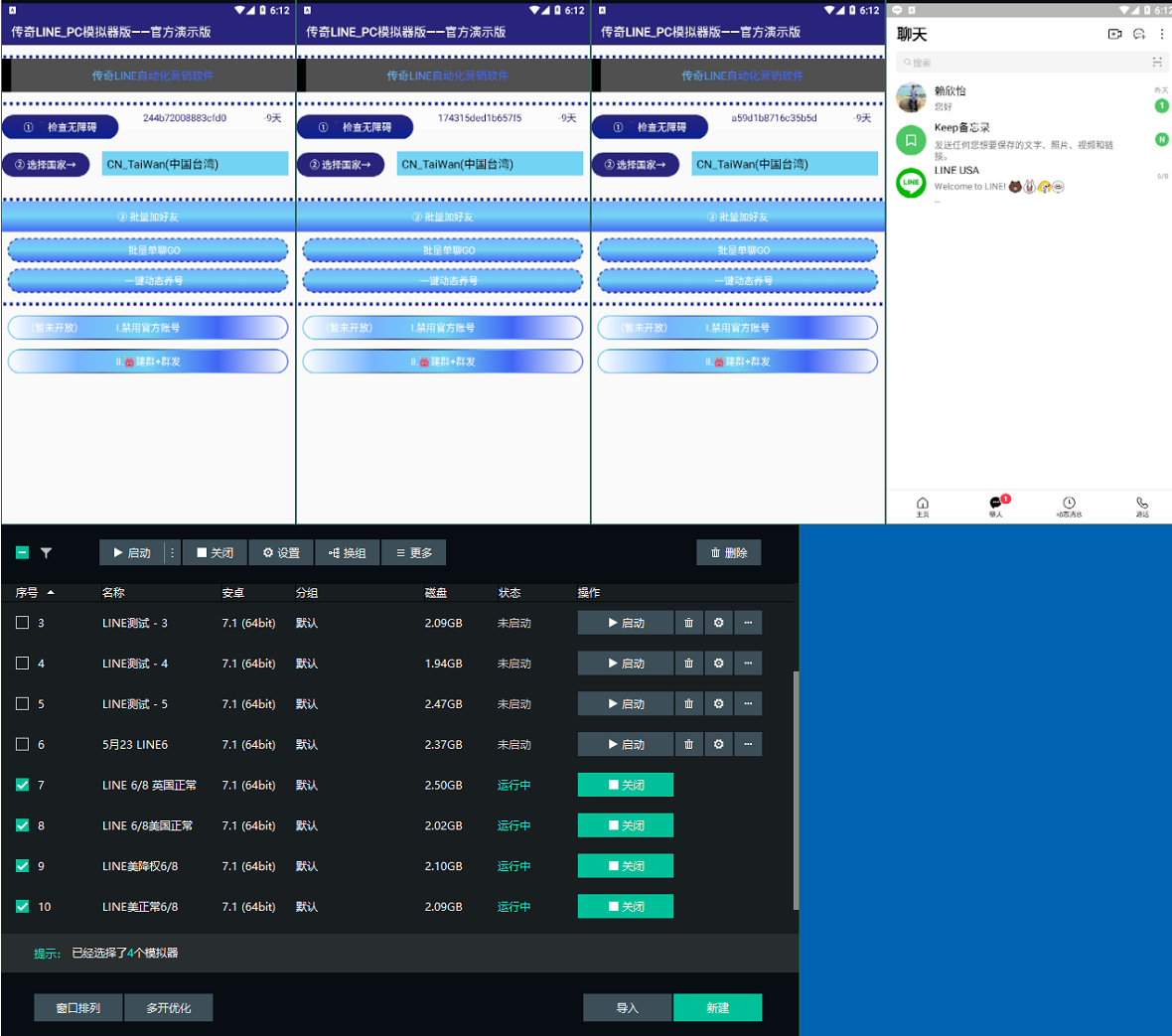
Task: Check the box for LINE测试 - 4
Action: click(23, 663)
